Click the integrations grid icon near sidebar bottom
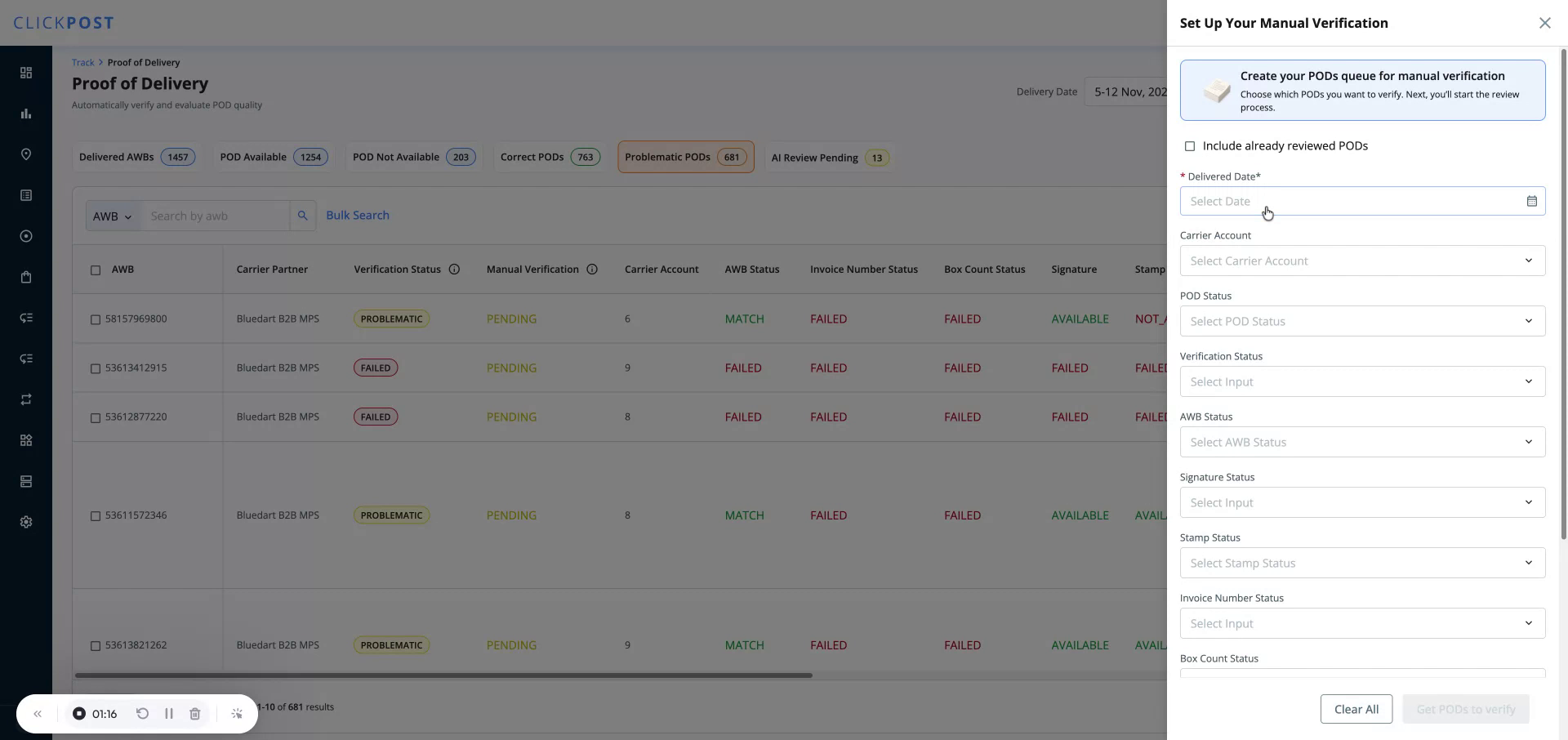This screenshot has width=1568, height=740. [26, 439]
